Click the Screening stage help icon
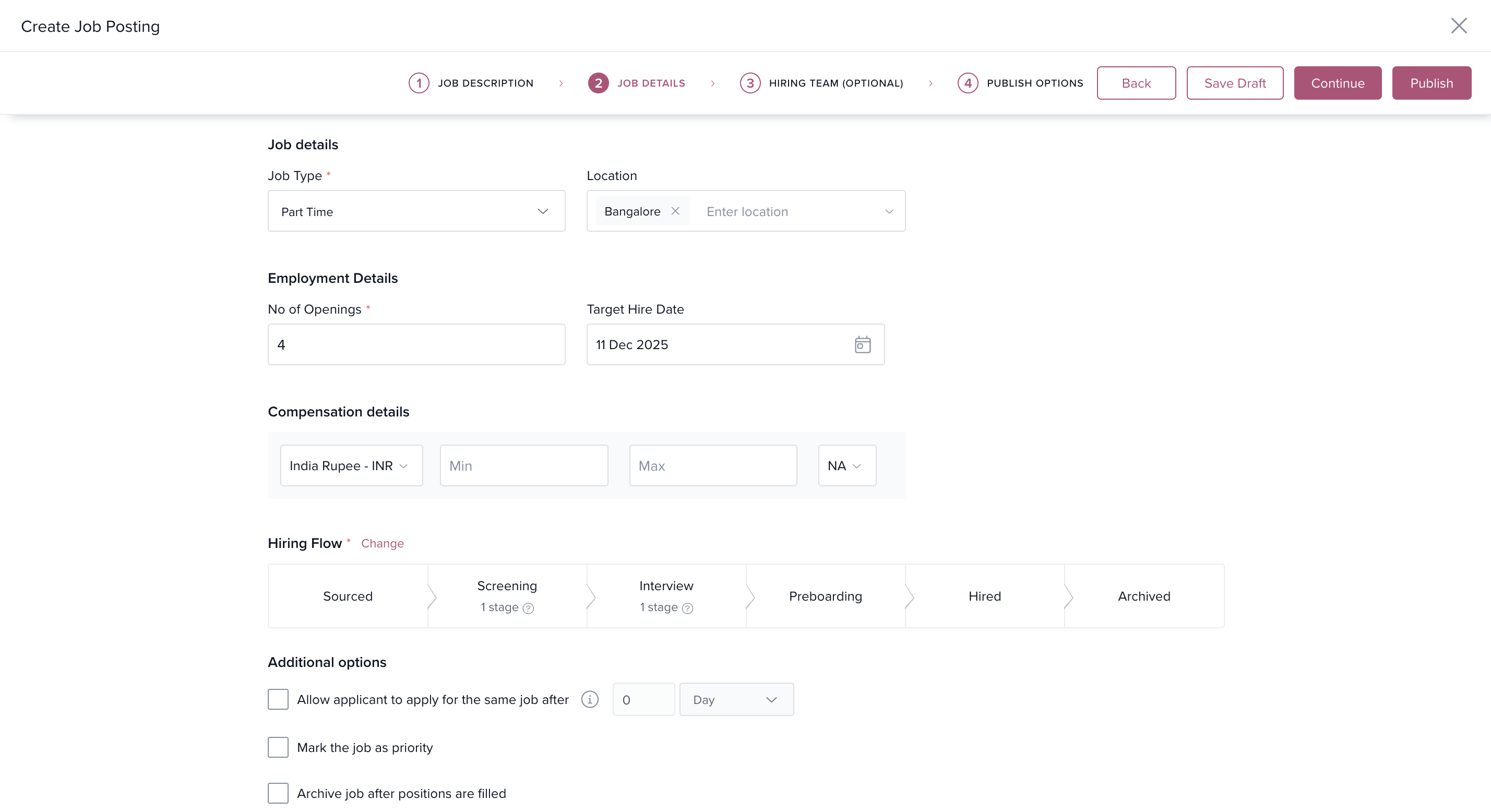 (x=528, y=608)
